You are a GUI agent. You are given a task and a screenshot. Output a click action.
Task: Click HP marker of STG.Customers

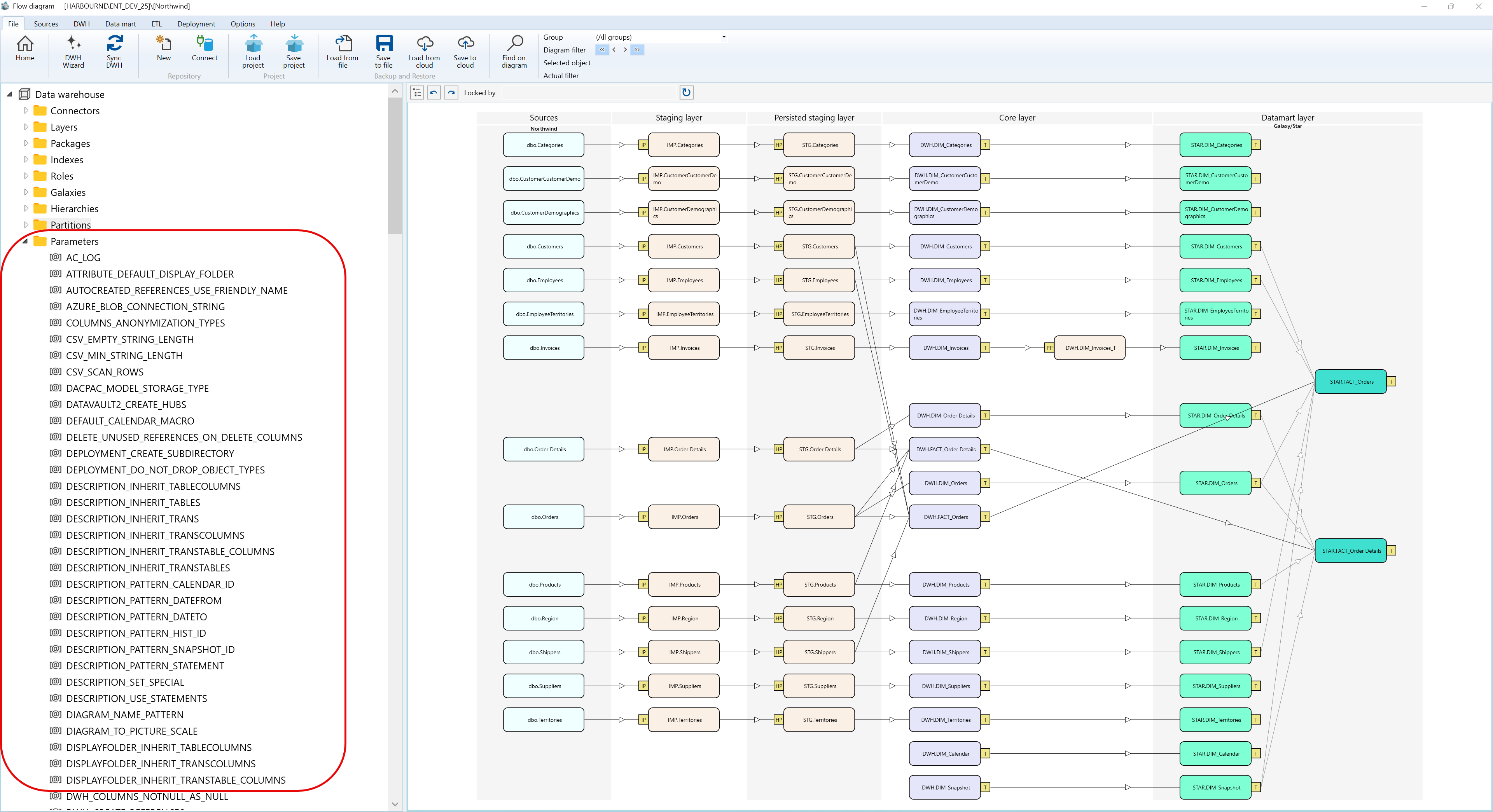[x=778, y=246]
